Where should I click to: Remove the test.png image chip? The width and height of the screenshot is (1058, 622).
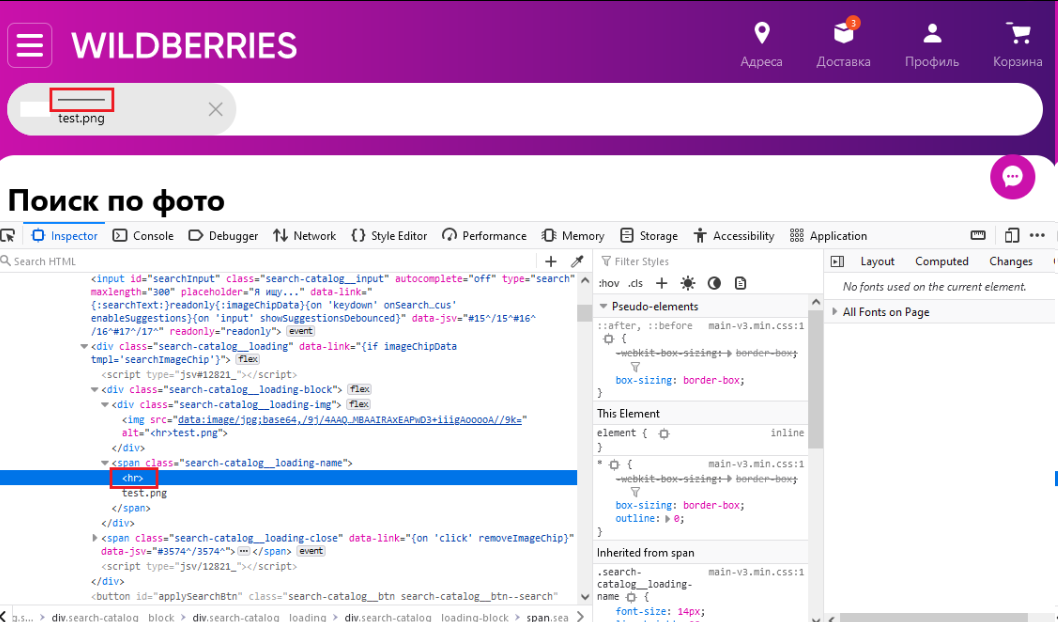pos(215,109)
